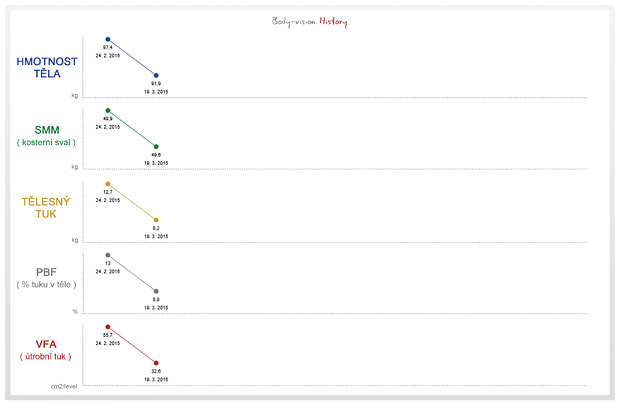The image size is (620, 405).
Task: Click the PBF ( % tuku v těle ) label
Action: coord(46,278)
